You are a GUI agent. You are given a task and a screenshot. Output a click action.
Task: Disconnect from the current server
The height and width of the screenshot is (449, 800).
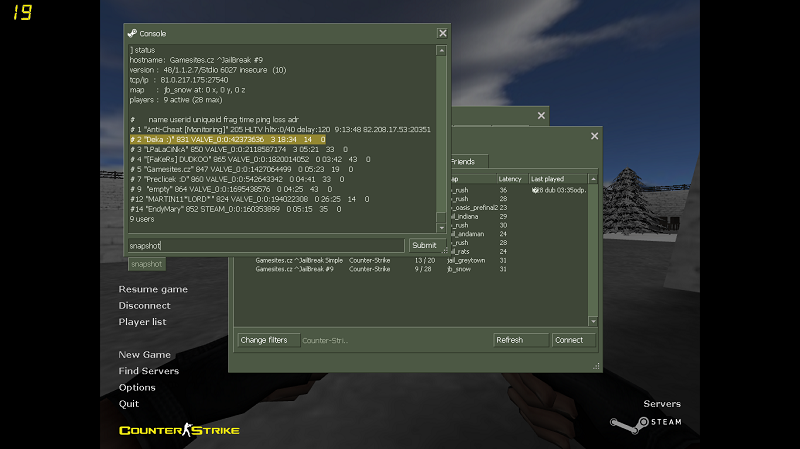(144, 306)
